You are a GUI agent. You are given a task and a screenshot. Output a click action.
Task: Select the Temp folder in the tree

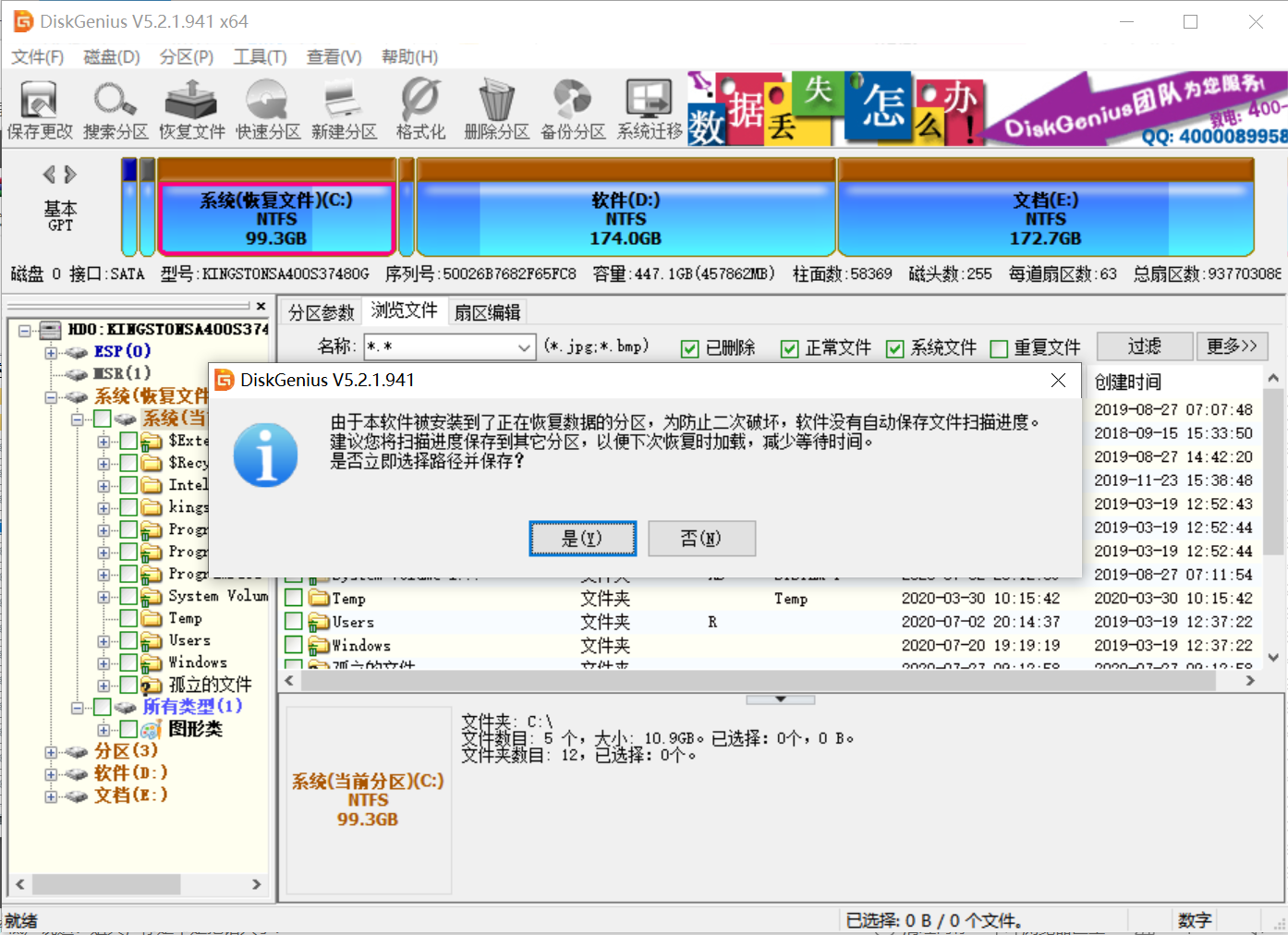pos(185,618)
